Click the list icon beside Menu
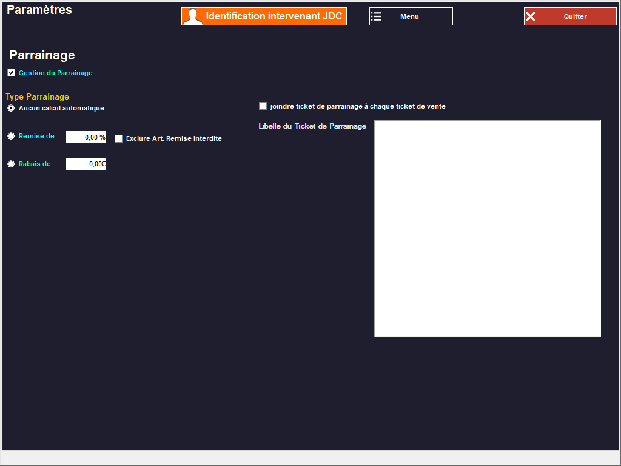The width and height of the screenshot is (621, 466). (376, 17)
